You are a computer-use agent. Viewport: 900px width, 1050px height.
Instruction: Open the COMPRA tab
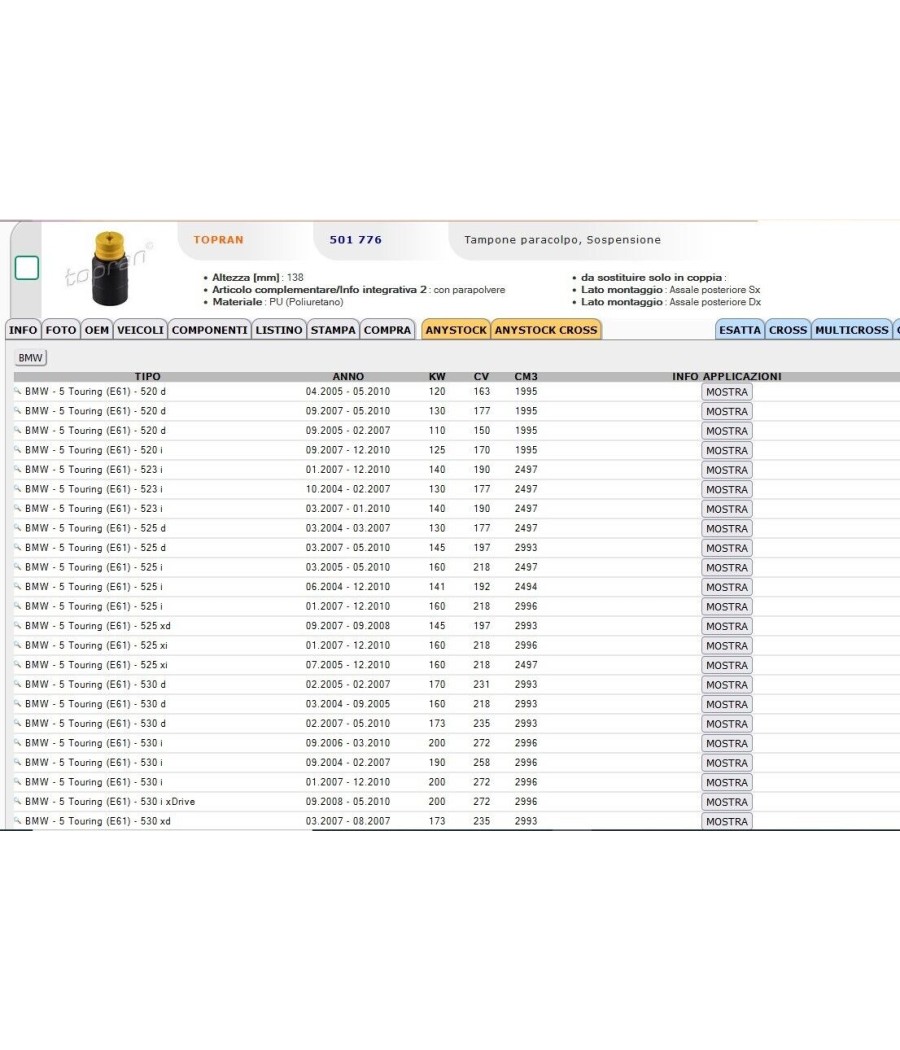[x=388, y=330]
